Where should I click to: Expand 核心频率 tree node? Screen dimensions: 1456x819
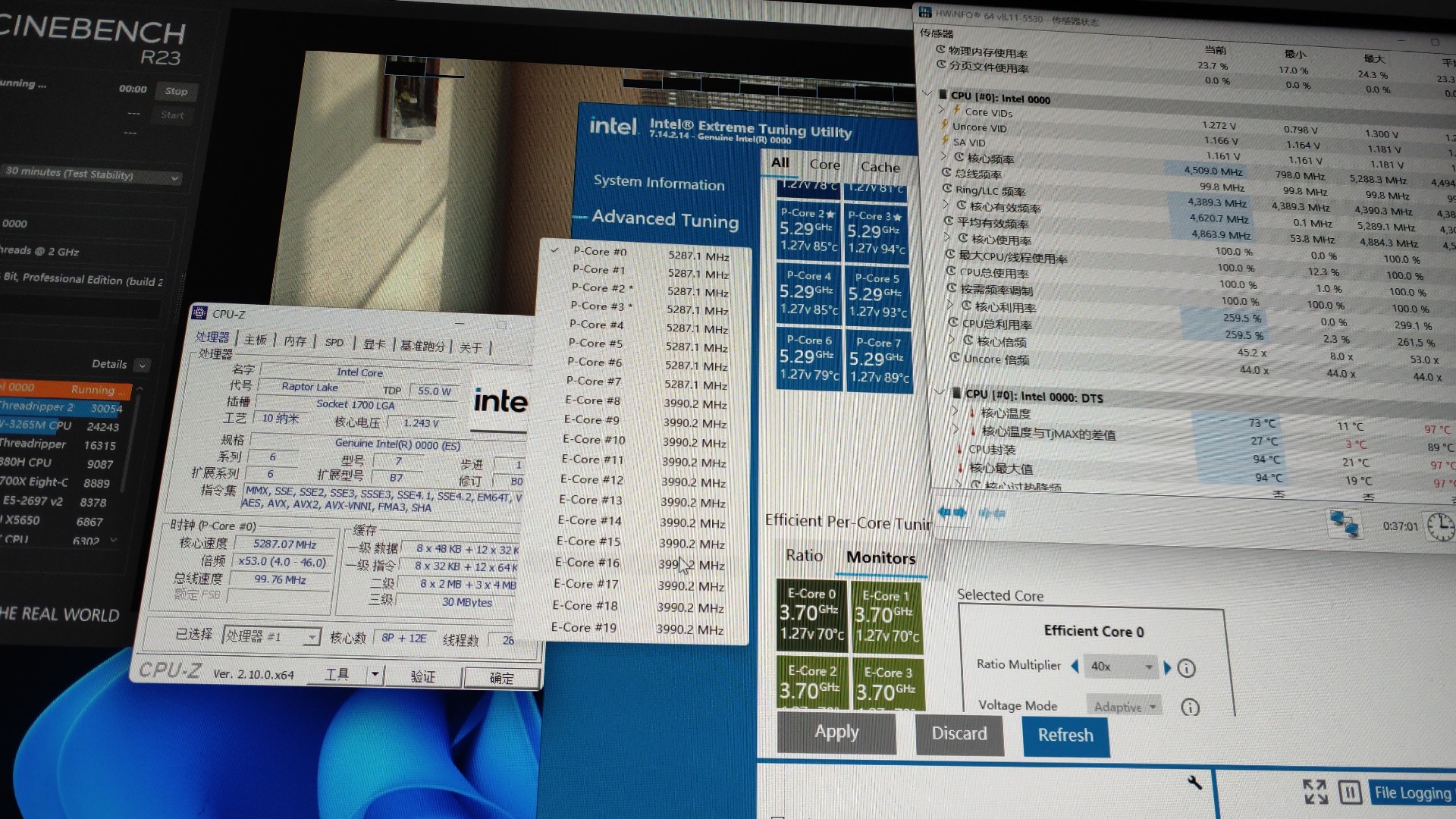click(944, 157)
